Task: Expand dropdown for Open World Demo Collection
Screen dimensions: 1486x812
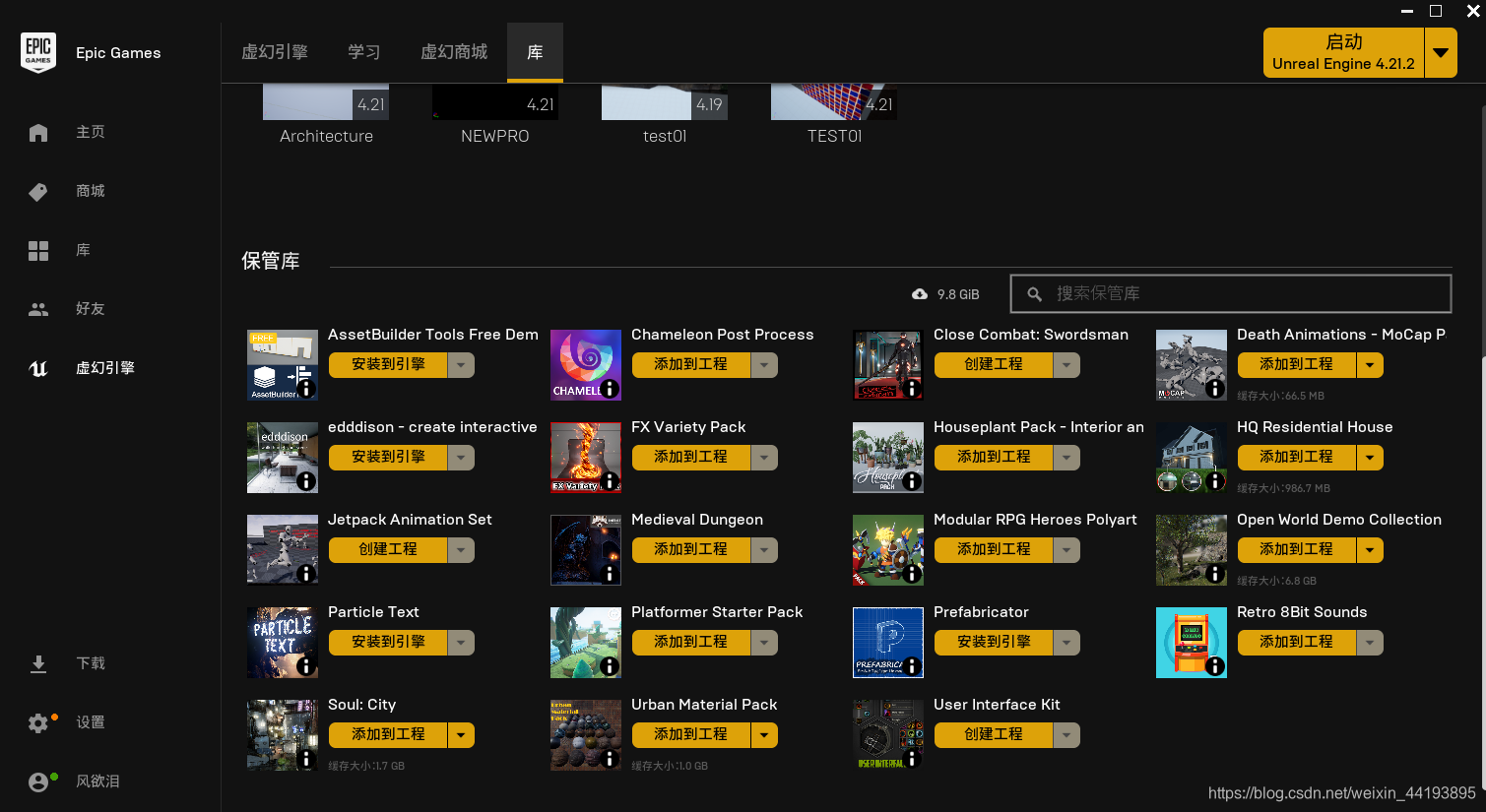Action: coord(1370,550)
